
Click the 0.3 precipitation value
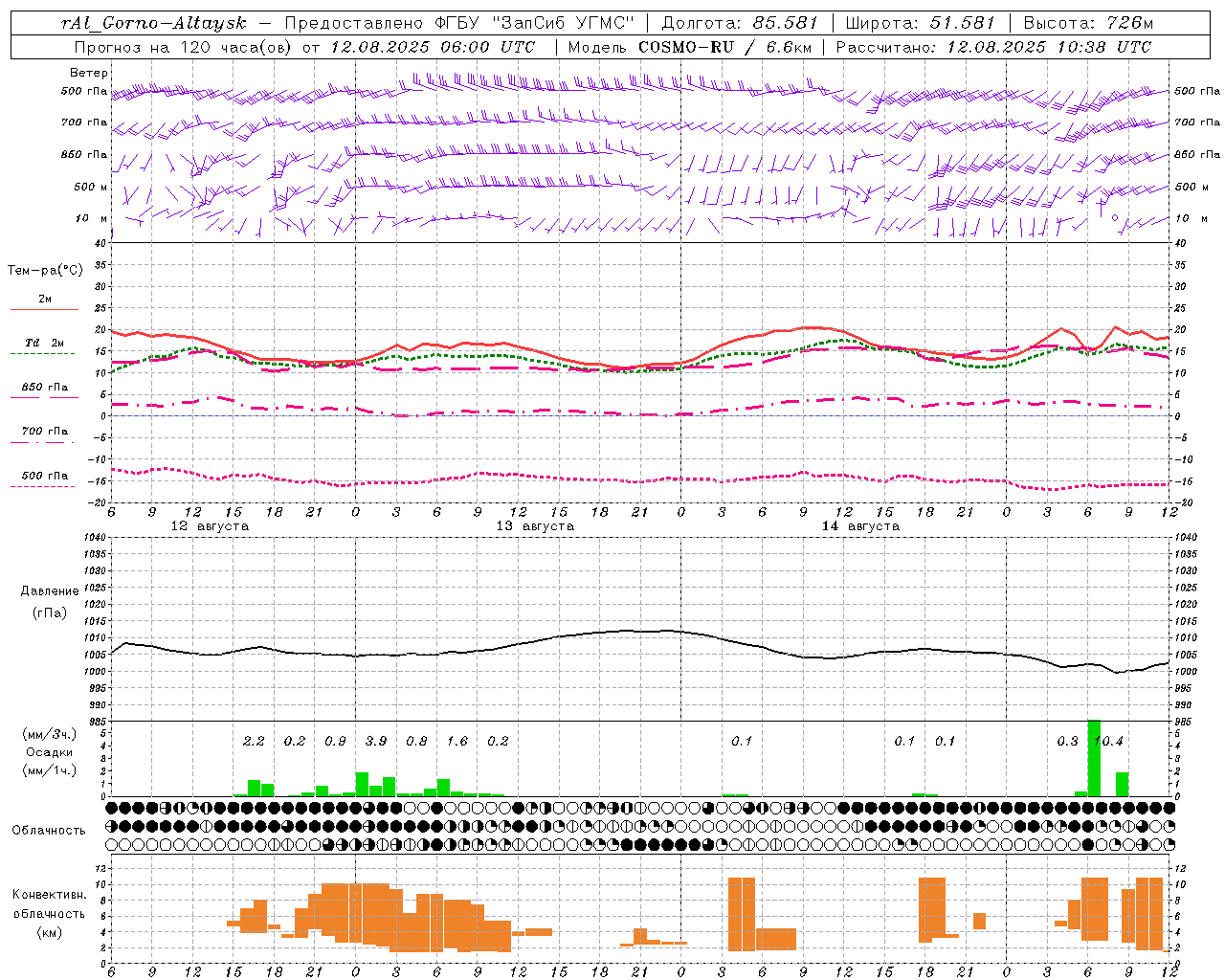1067,741
